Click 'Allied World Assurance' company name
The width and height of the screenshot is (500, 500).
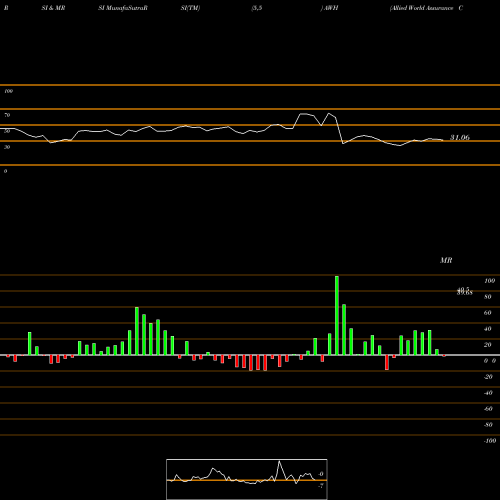[x=421, y=8]
